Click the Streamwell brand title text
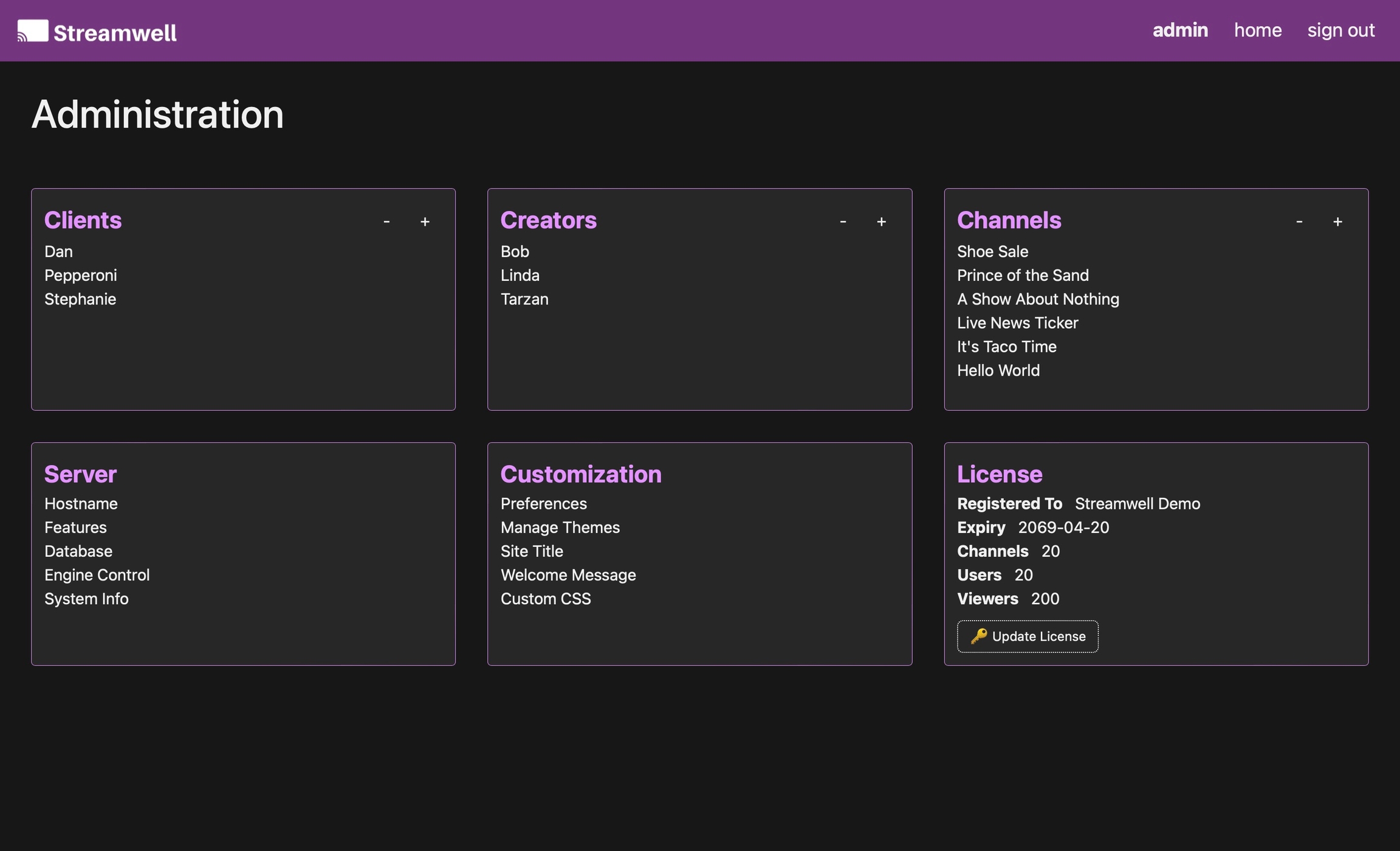Image resolution: width=1400 pixels, height=851 pixels. click(115, 33)
